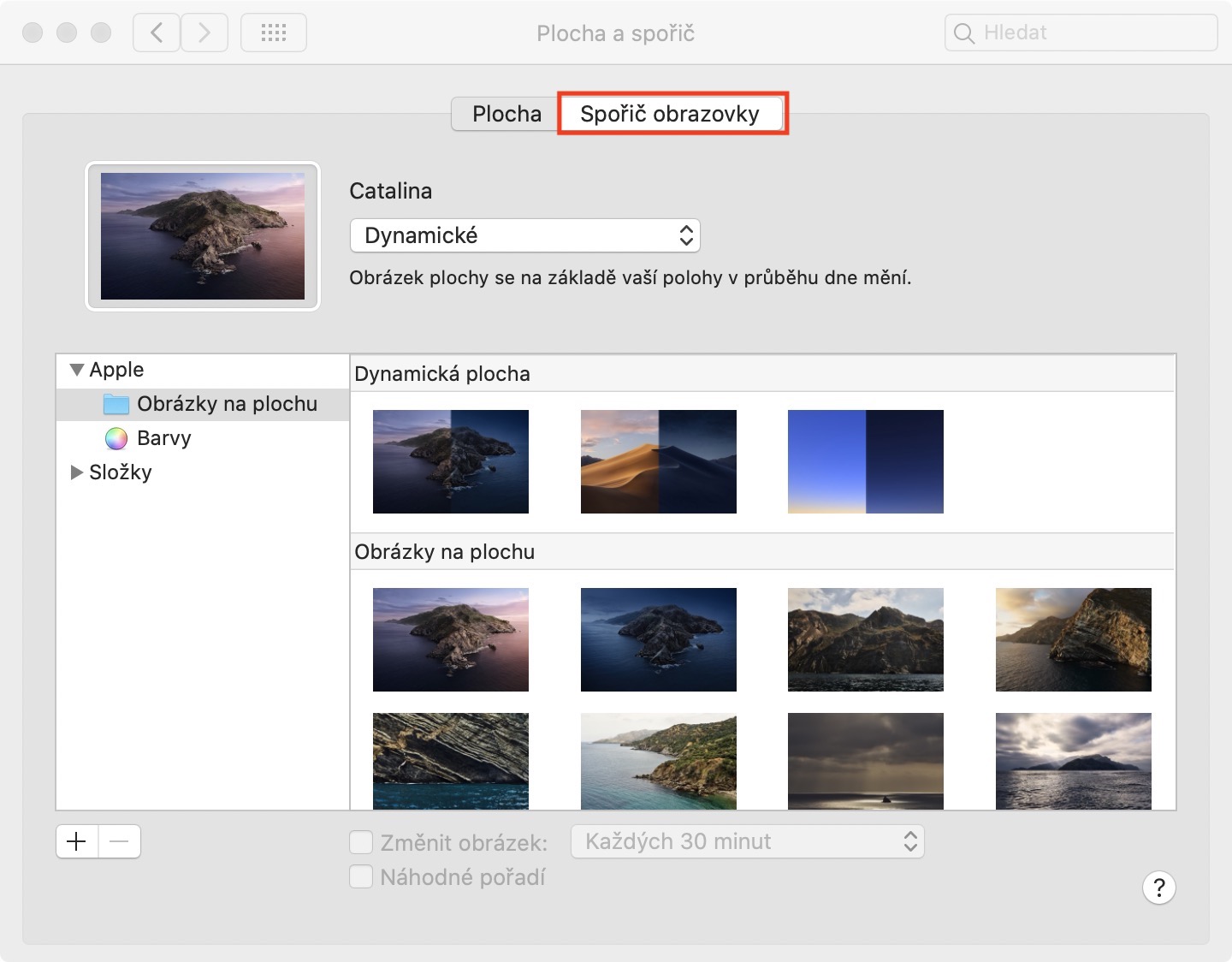
Task: Switch to the Plocha tab
Action: (506, 114)
